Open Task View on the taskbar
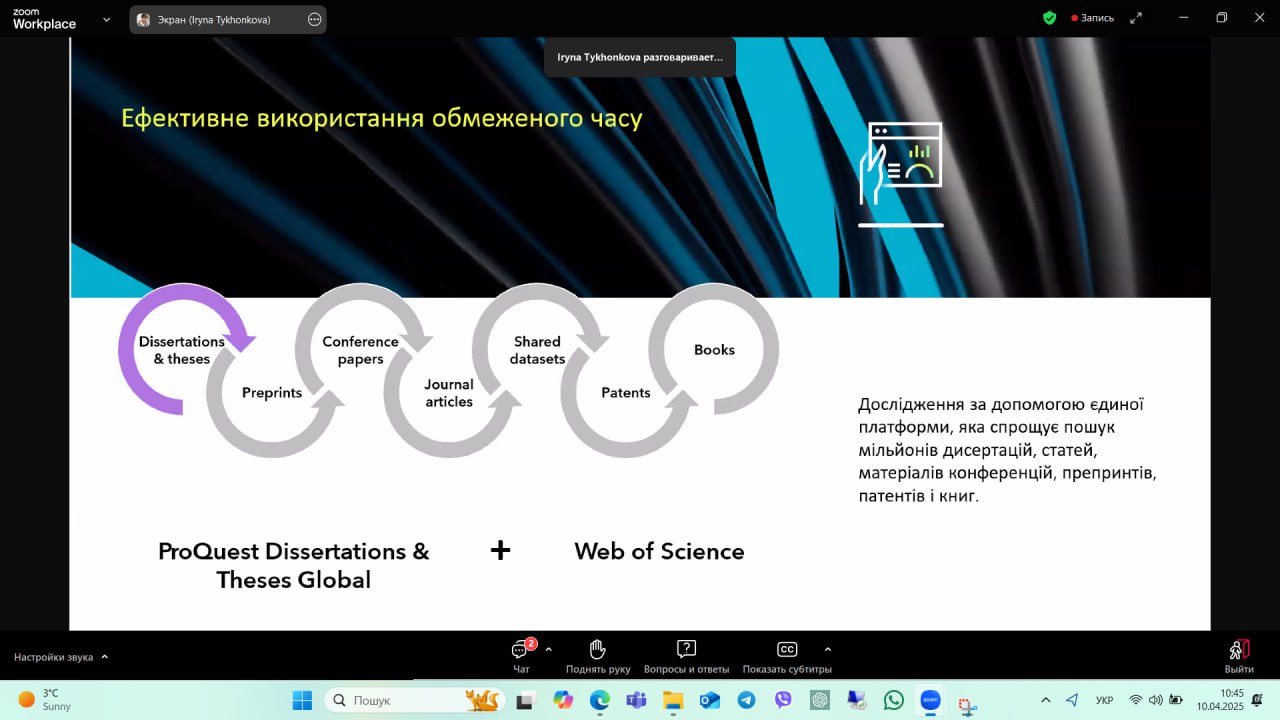Viewport: 1280px width, 720px height. 525,700
